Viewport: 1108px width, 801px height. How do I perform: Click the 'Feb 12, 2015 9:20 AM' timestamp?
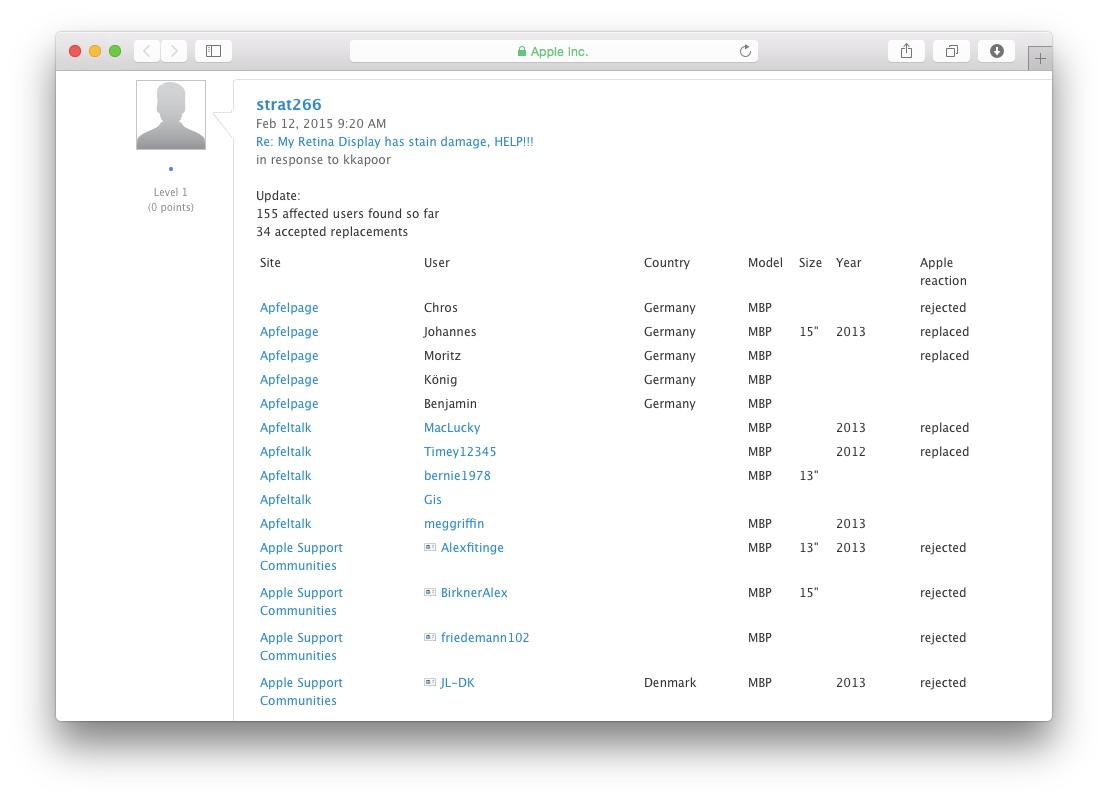coord(321,124)
